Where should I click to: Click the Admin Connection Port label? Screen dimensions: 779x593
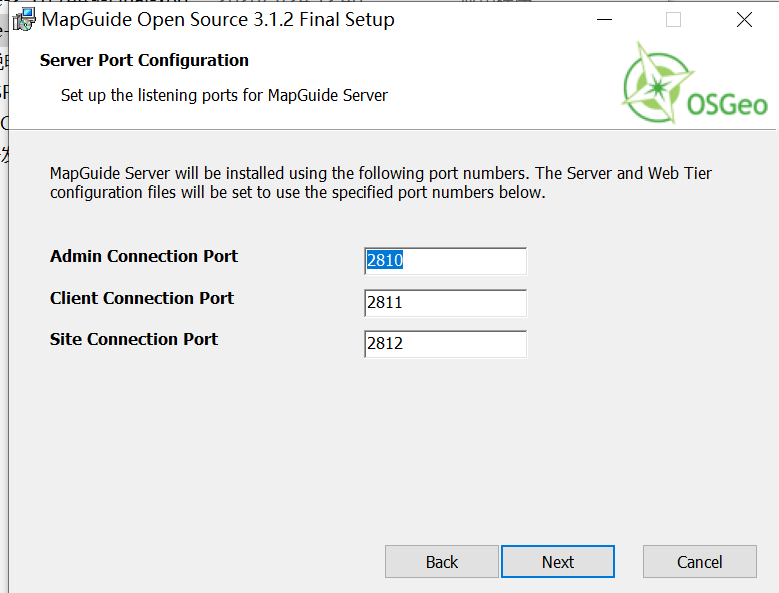pos(144,256)
